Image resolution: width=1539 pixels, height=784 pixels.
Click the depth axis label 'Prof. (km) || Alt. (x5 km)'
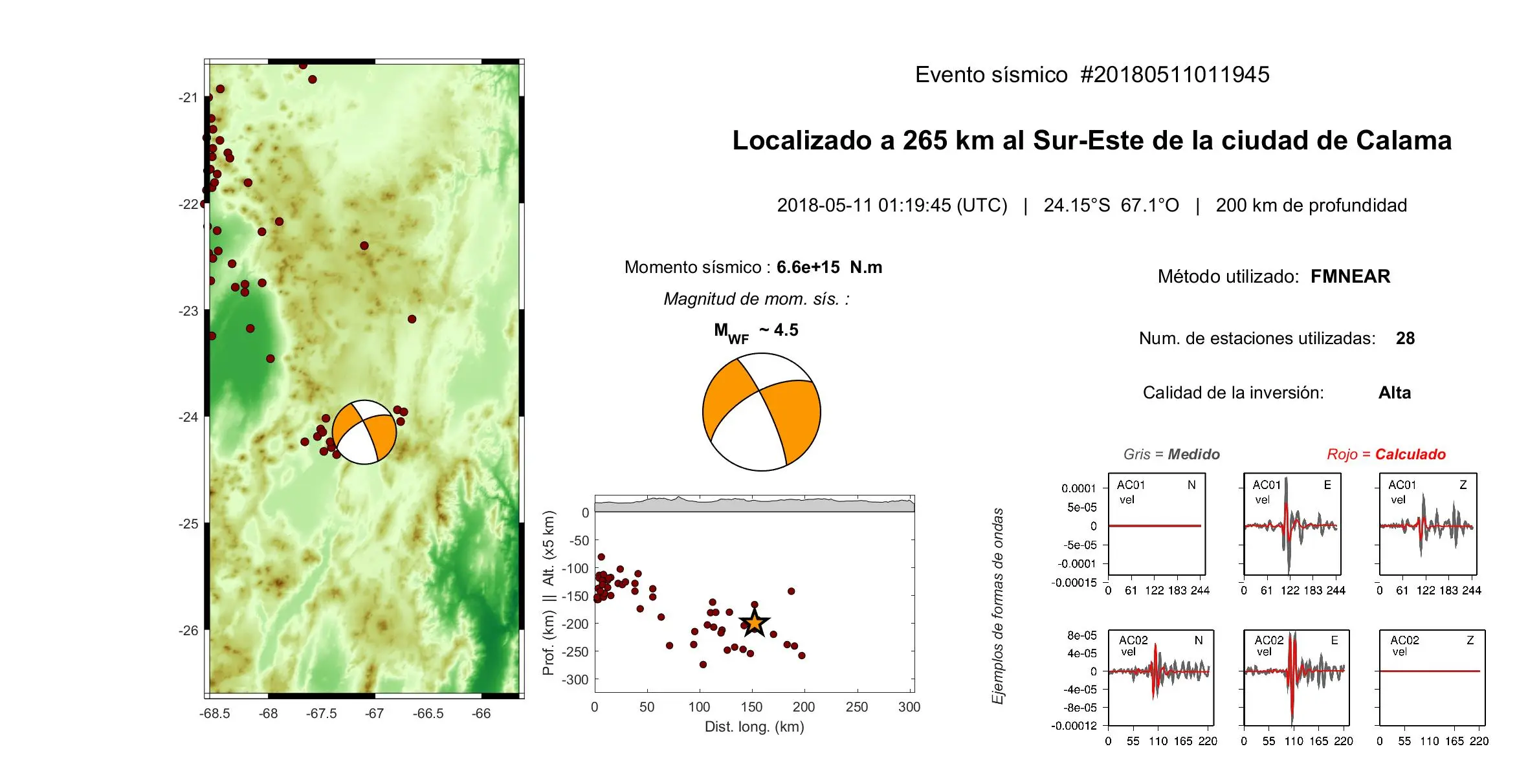pyautogui.click(x=548, y=593)
